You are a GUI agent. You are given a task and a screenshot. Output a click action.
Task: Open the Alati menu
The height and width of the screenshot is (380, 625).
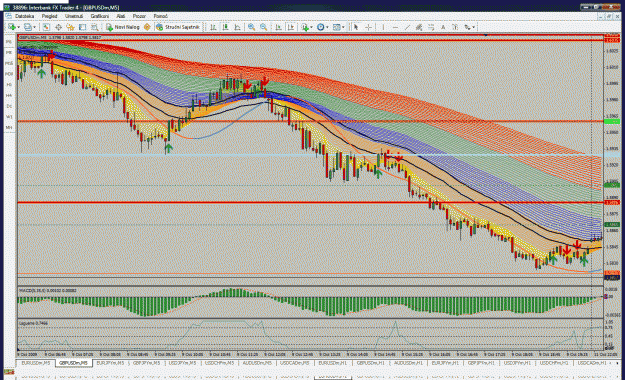coord(121,16)
